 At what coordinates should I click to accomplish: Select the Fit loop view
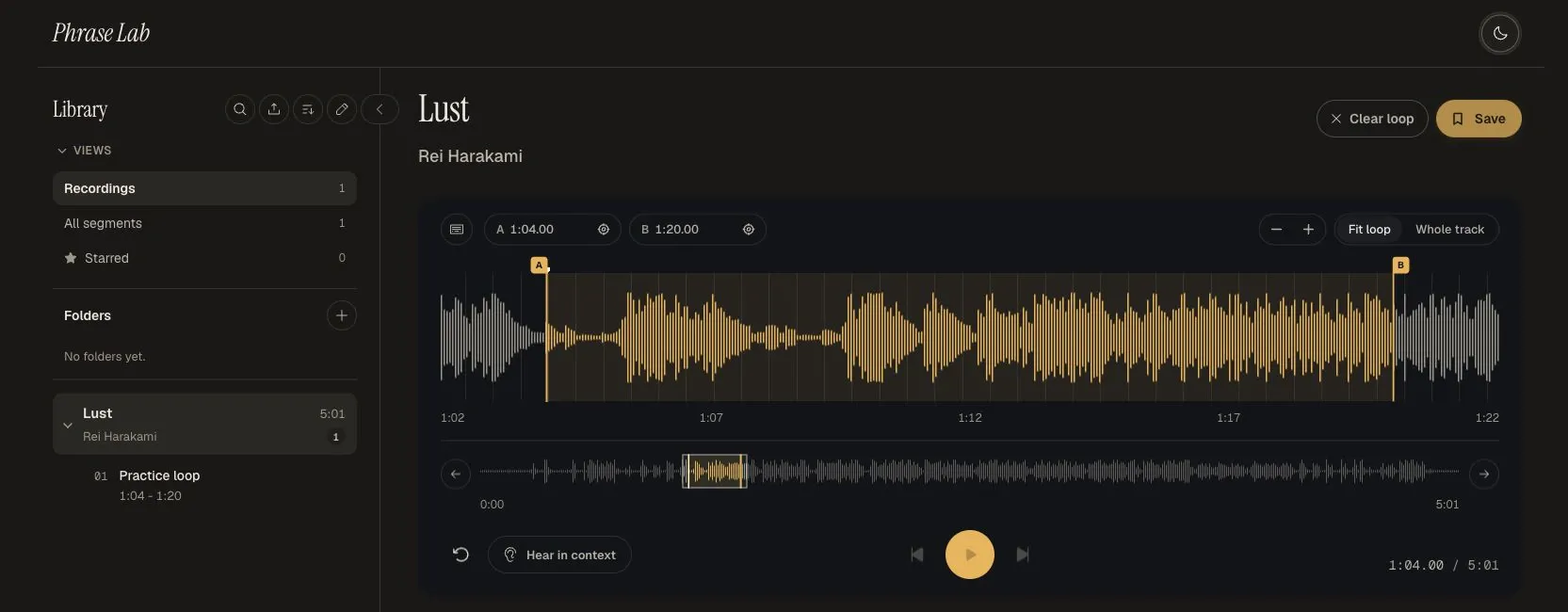click(1369, 230)
